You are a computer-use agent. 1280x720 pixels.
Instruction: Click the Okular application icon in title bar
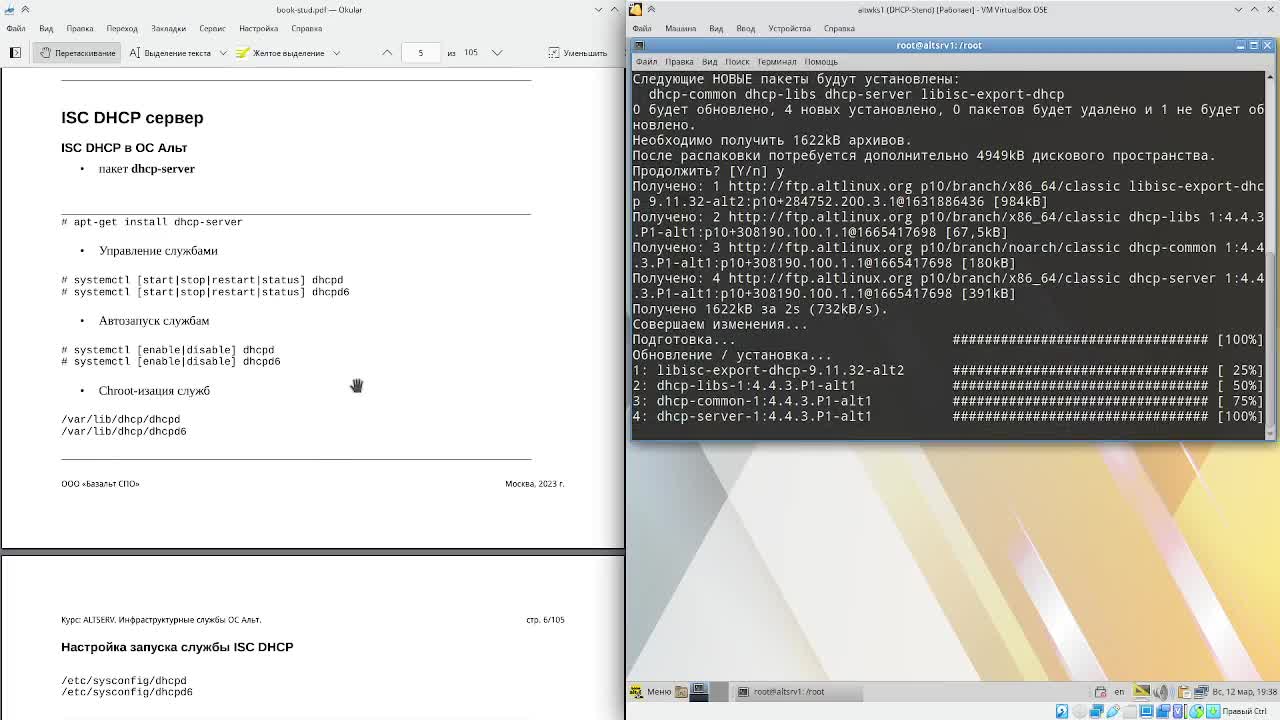pos(9,9)
